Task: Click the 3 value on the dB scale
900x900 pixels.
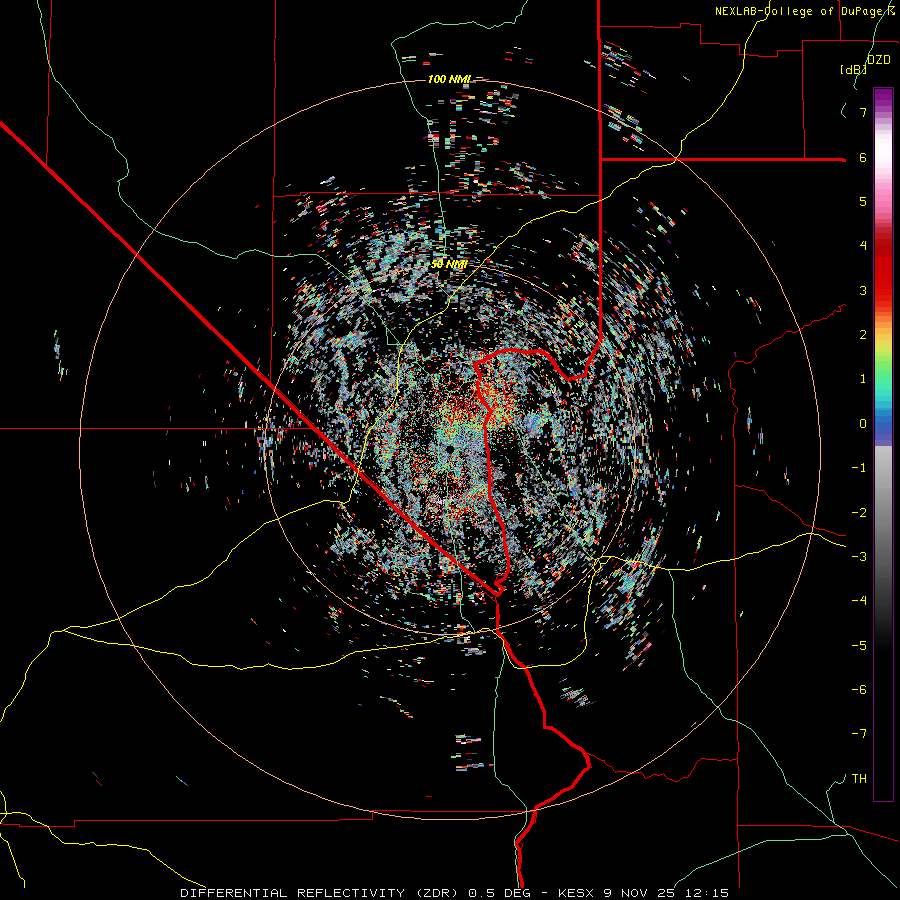Action: coord(863,290)
